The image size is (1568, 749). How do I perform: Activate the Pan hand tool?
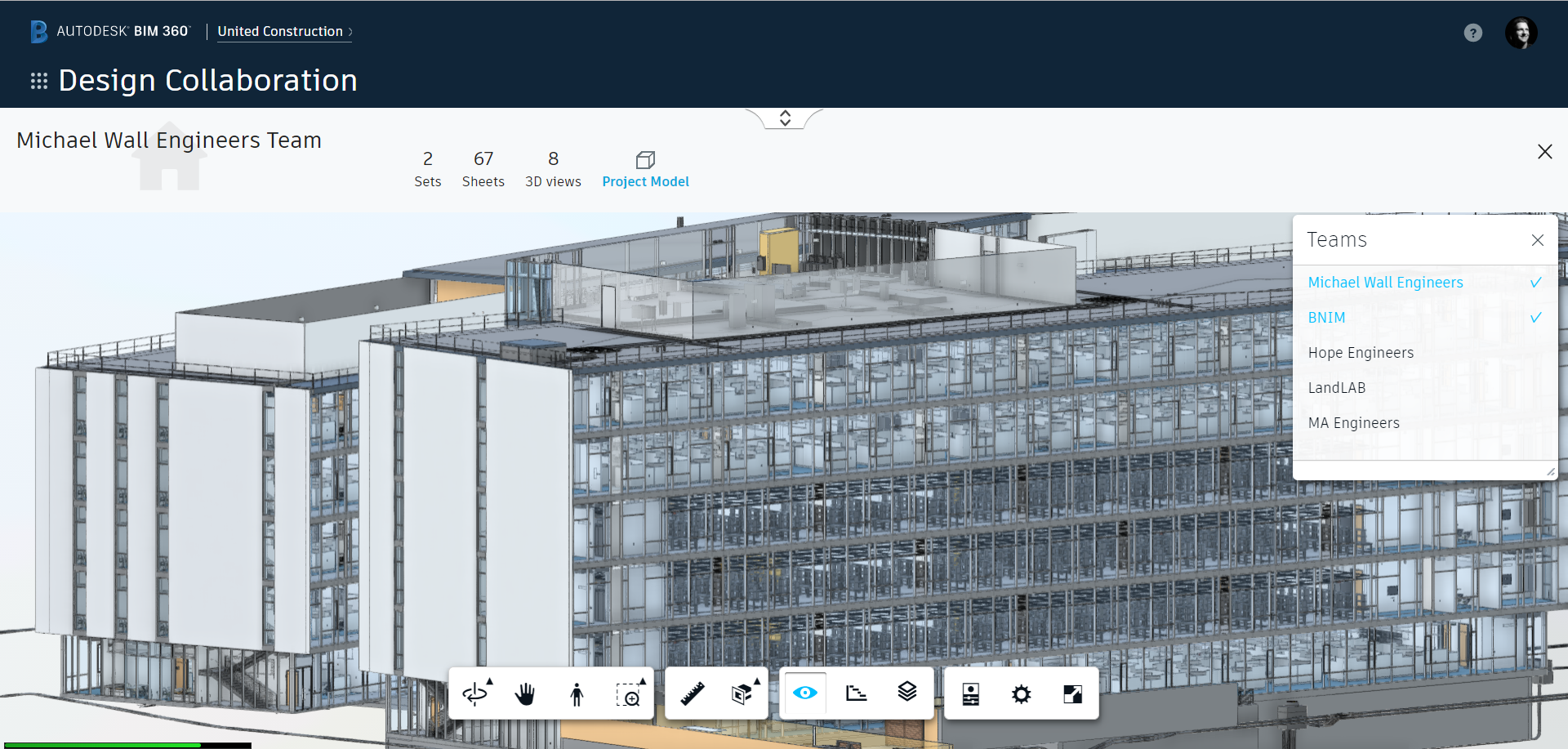coord(525,694)
